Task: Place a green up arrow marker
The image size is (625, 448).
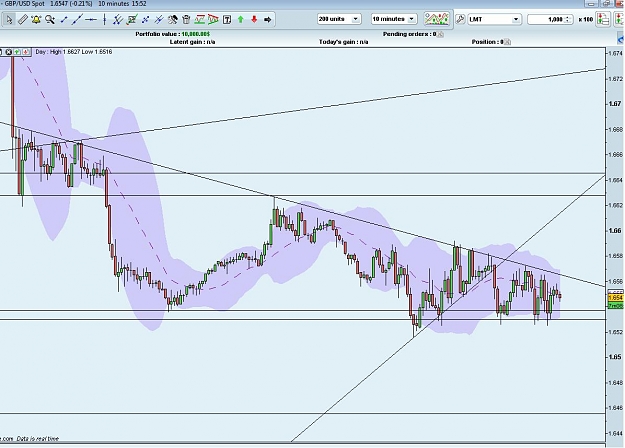Action: tap(240, 19)
